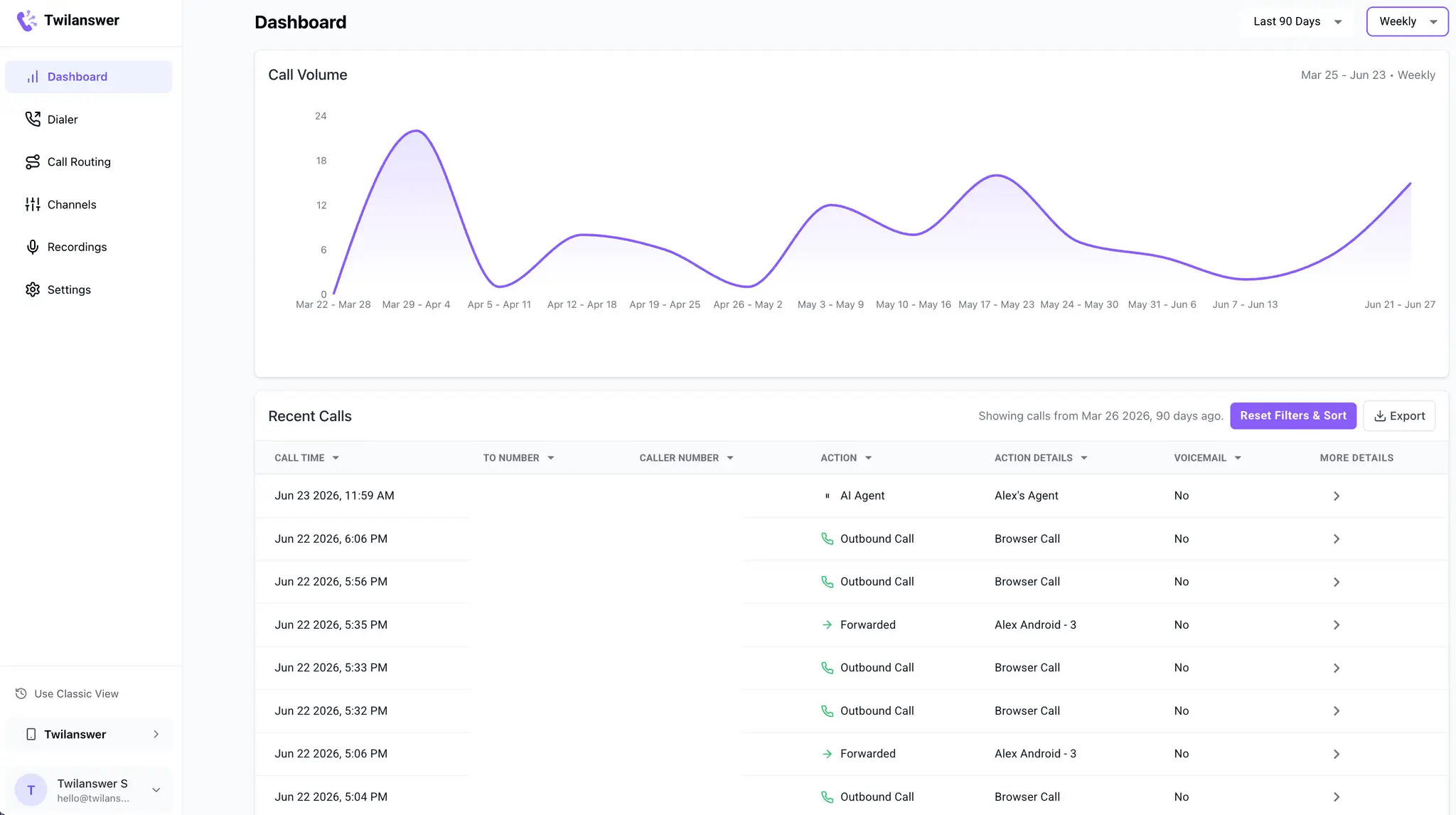This screenshot has width=1456, height=815.
Task: Click "Alex's Agent" action detail
Action: click(1026, 496)
